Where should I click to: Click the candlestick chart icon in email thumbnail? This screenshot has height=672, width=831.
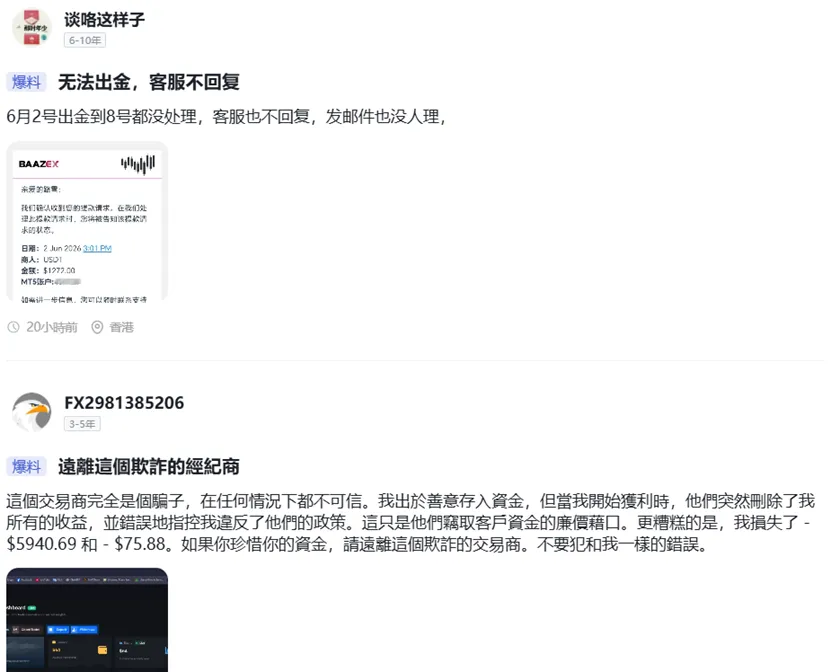click(138, 164)
